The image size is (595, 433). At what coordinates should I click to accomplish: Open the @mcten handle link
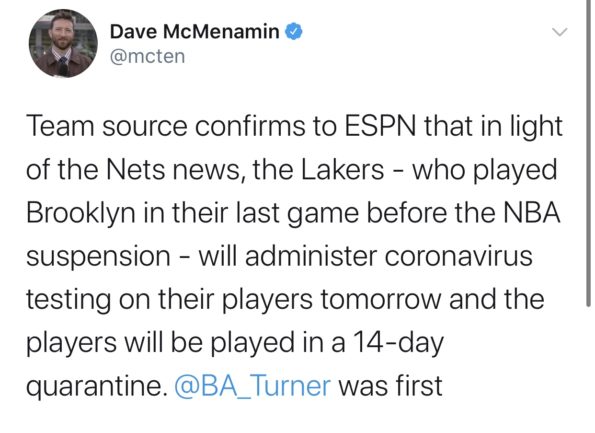tap(148, 57)
